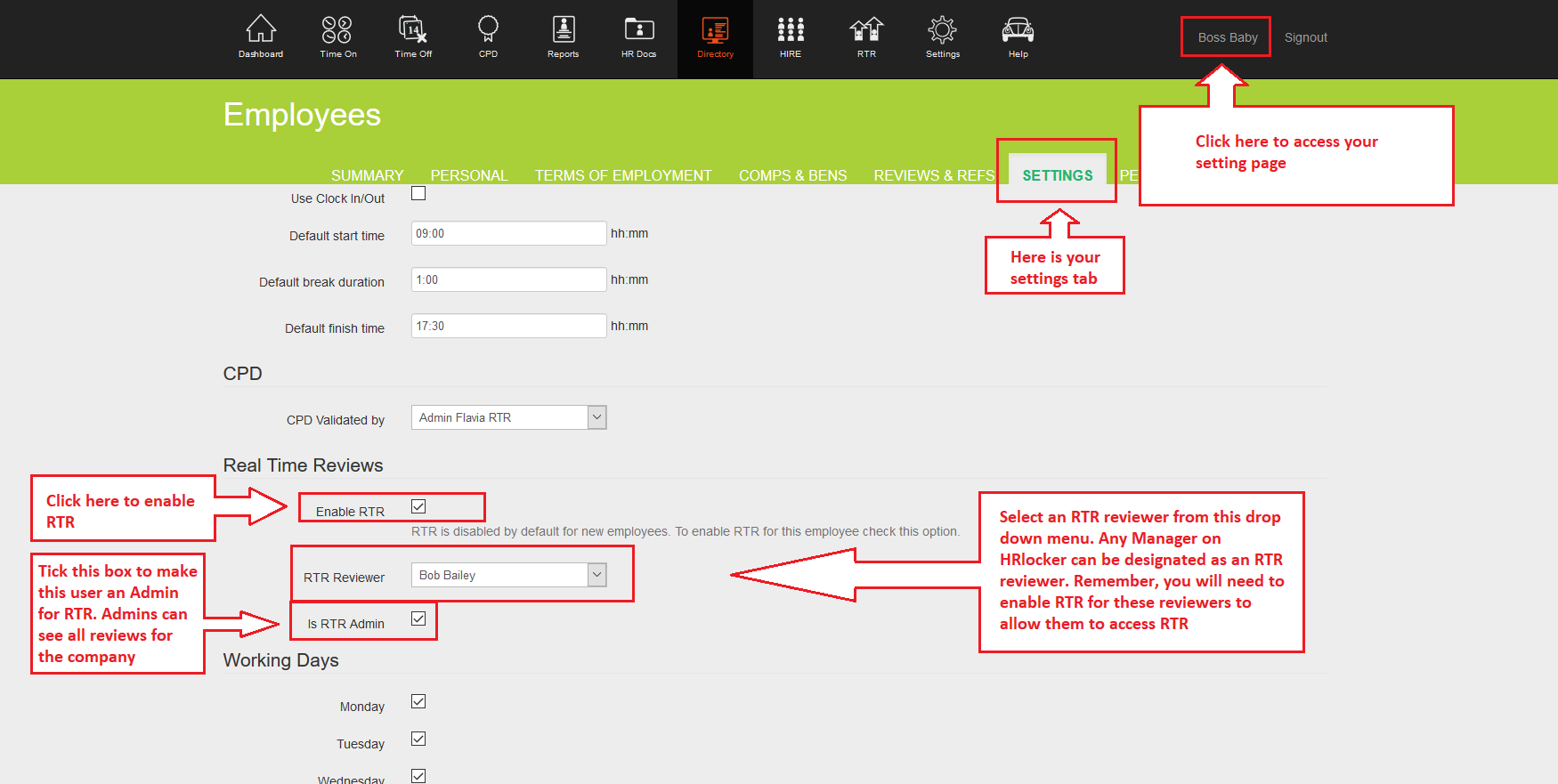Uncheck Monday working day
The image size is (1558, 784).
click(x=418, y=702)
